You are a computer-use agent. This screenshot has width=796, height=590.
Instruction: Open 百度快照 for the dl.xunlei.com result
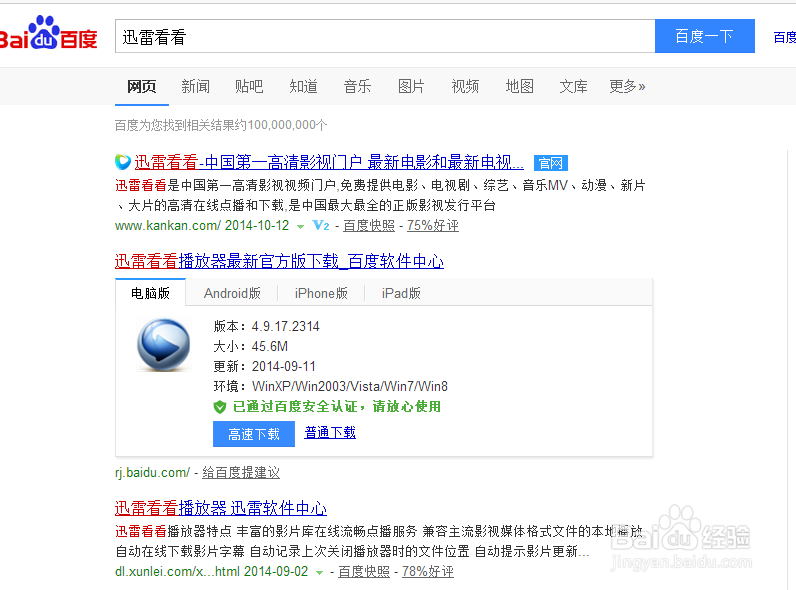point(364,572)
